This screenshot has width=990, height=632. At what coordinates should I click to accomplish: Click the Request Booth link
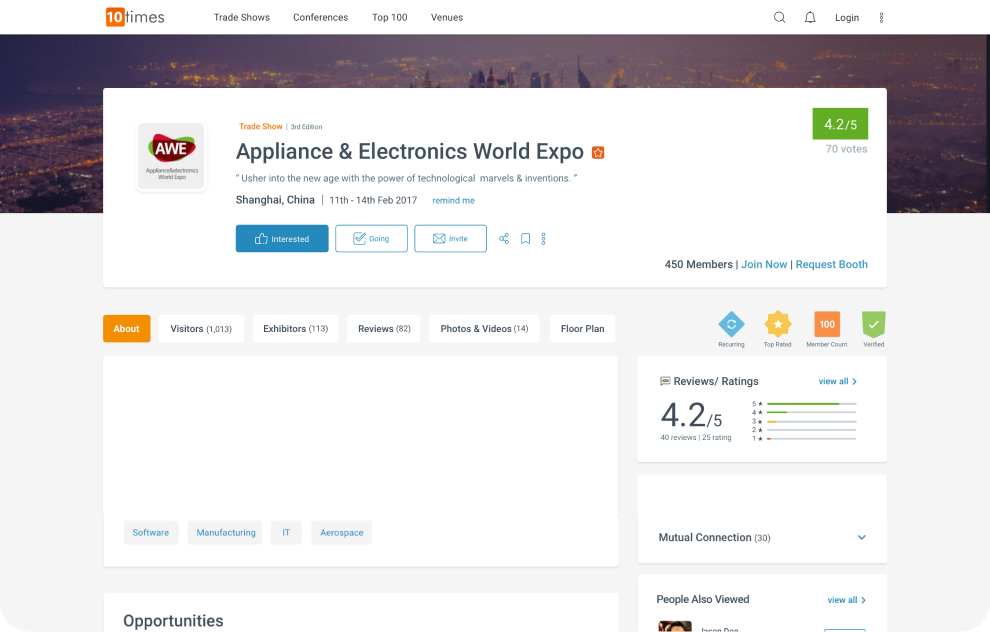(x=832, y=265)
